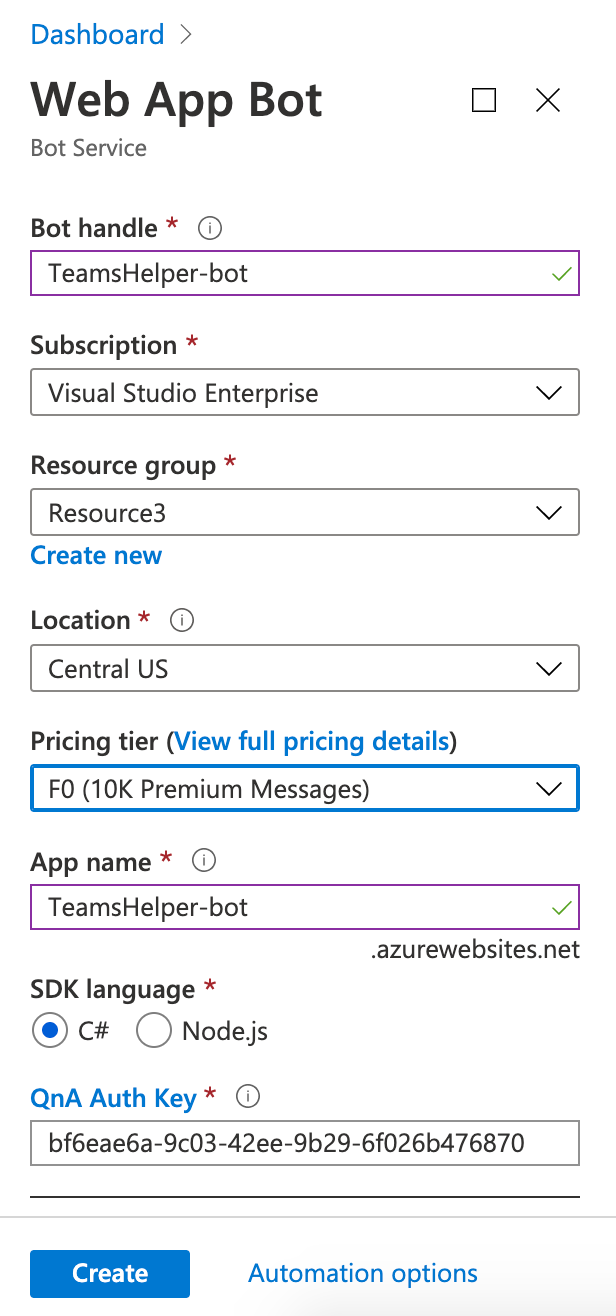Open the Resource group dropdown
616x1316 pixels.
[305, 512]
